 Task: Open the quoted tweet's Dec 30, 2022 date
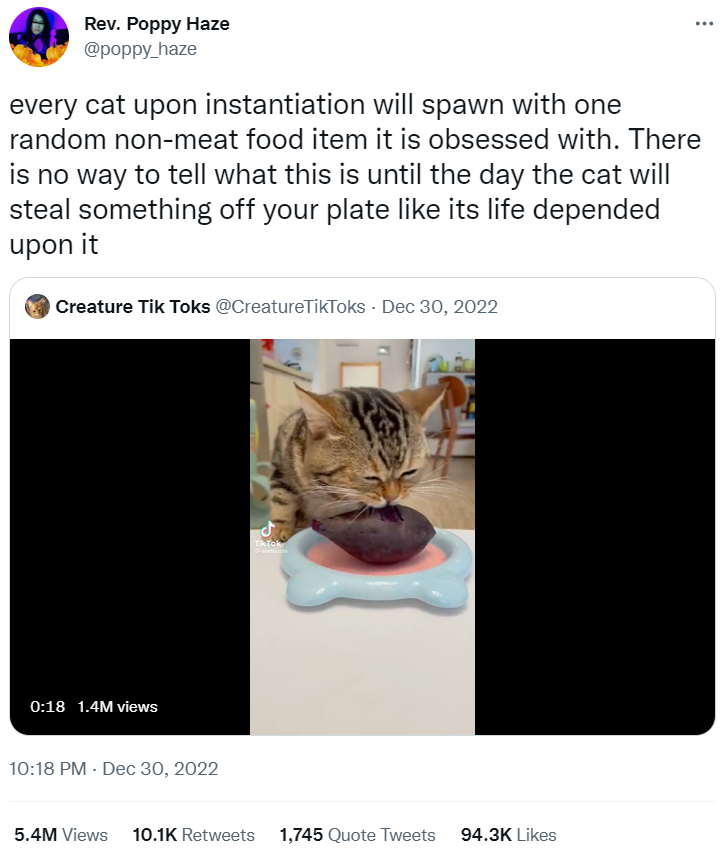click(x=439, y=307)
